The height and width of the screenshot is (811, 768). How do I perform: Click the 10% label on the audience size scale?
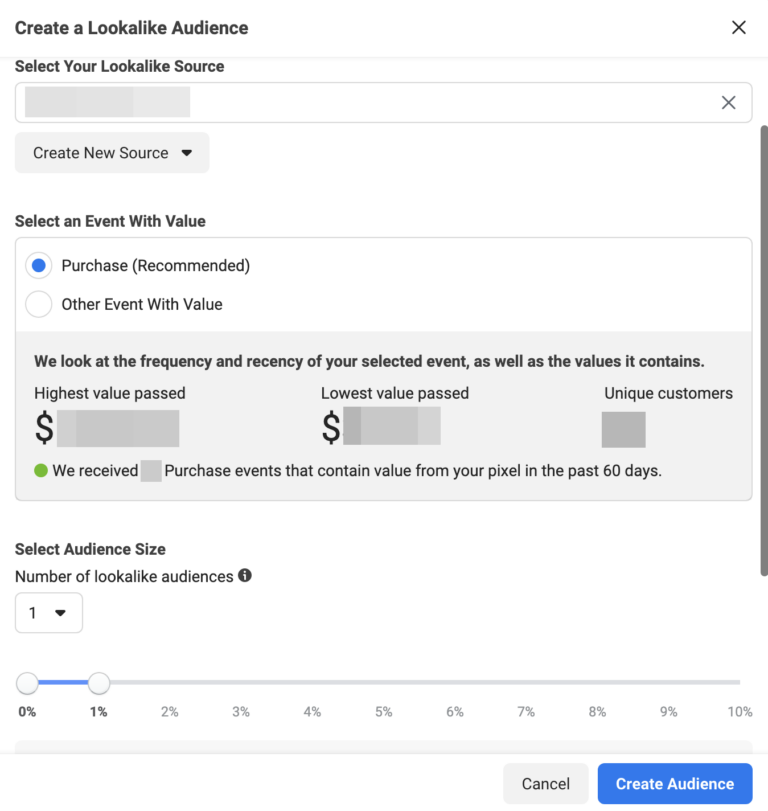tap(740, 711)
